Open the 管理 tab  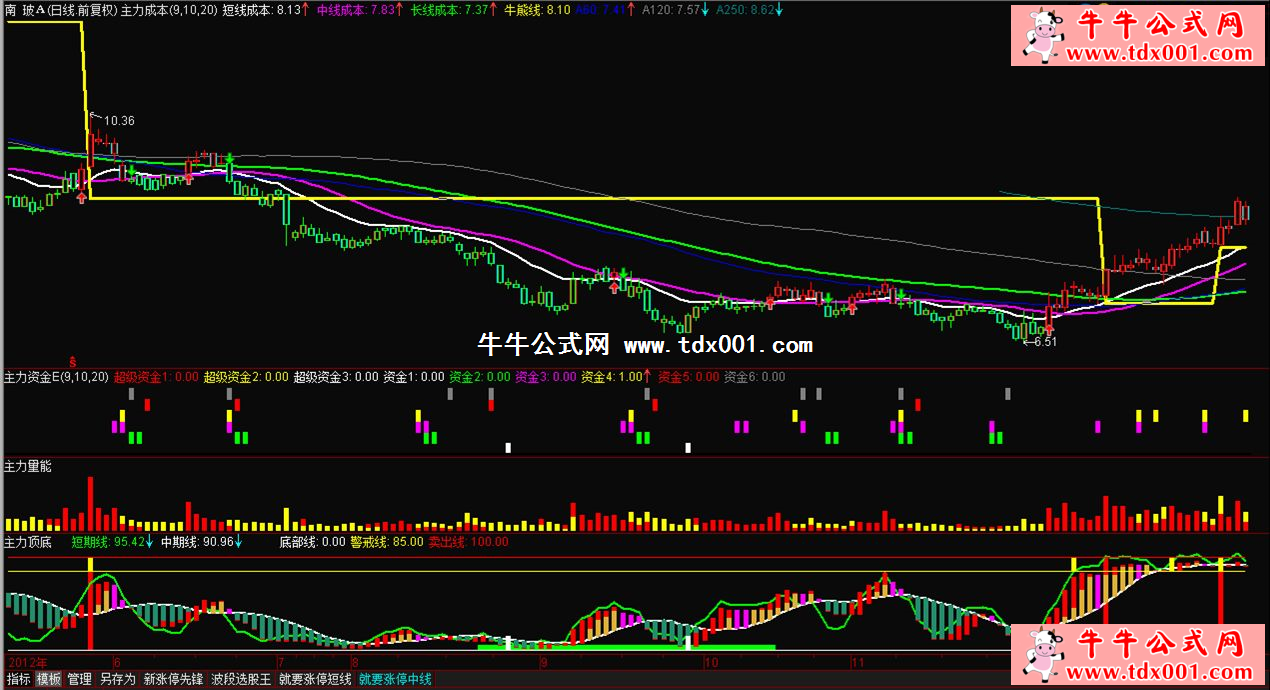click(x=80, y=680)
